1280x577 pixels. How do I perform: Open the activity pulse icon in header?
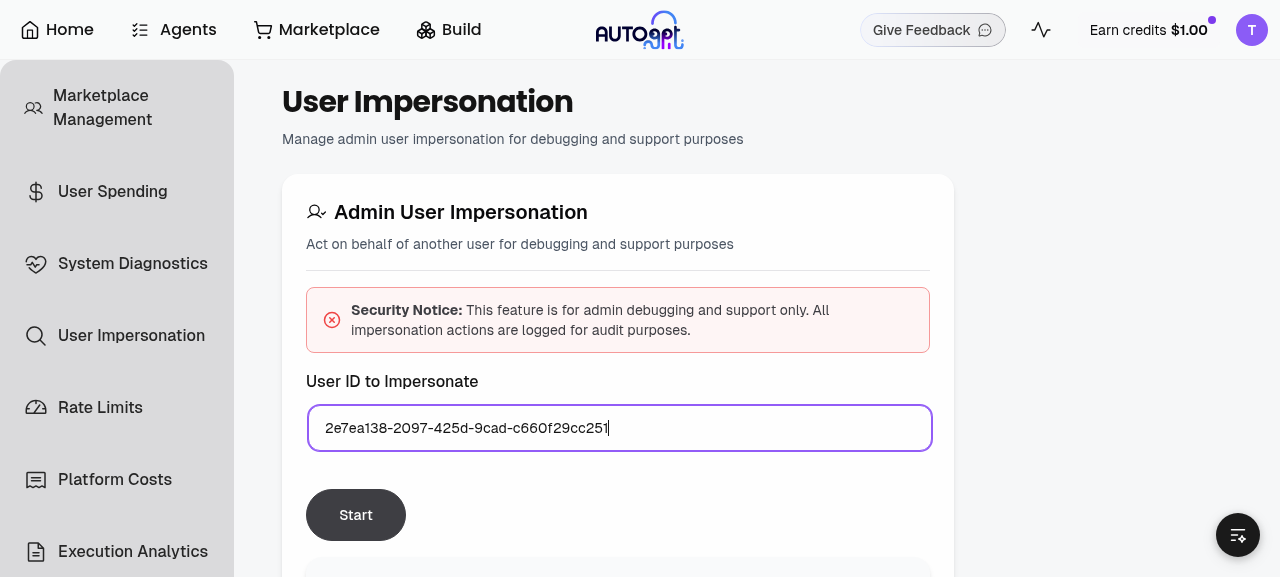(1041, 30)
